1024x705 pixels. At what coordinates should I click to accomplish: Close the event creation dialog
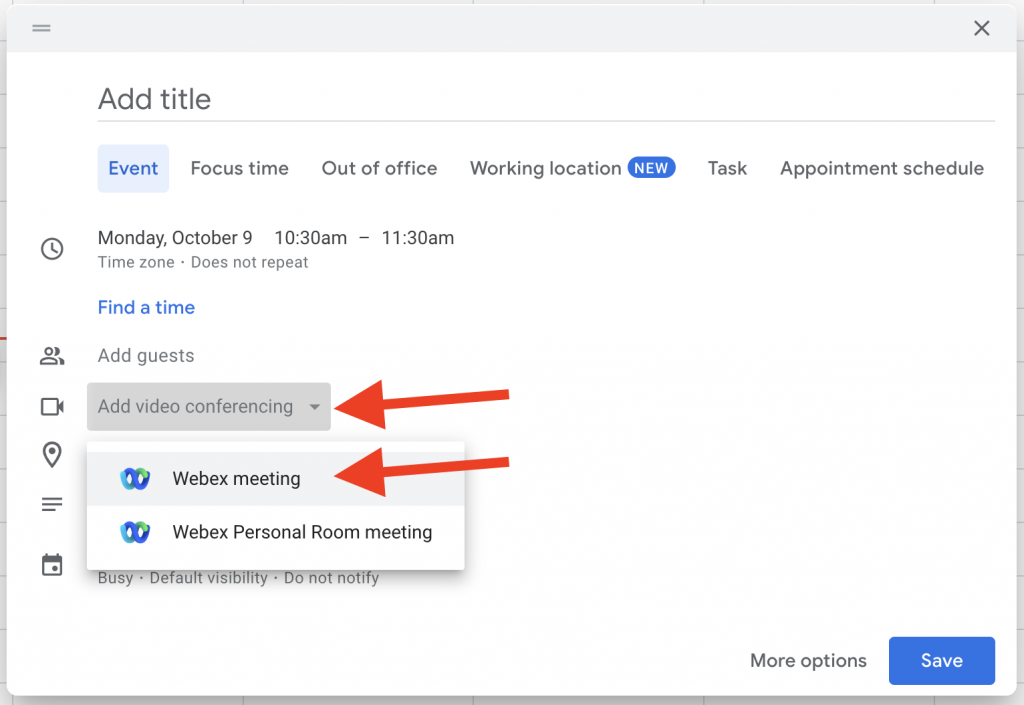982,28
